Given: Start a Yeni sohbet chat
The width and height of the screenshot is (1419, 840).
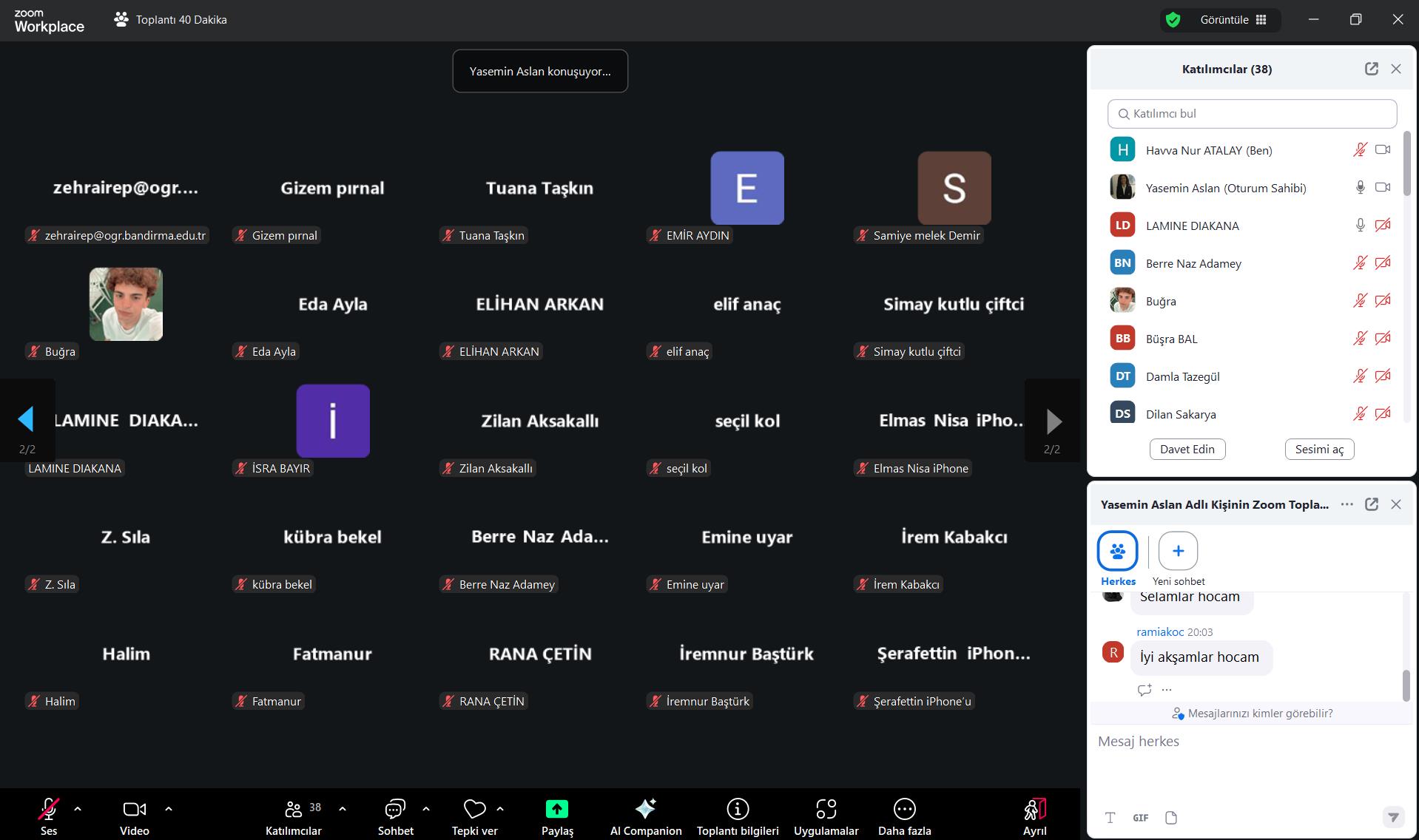Looking at the screenshot, I should click(1178, 552).
